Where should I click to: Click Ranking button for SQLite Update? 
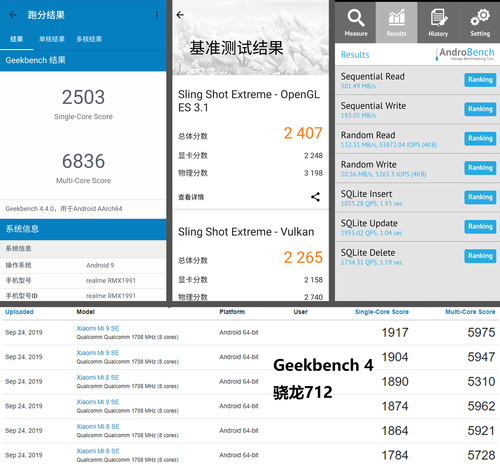480,226
